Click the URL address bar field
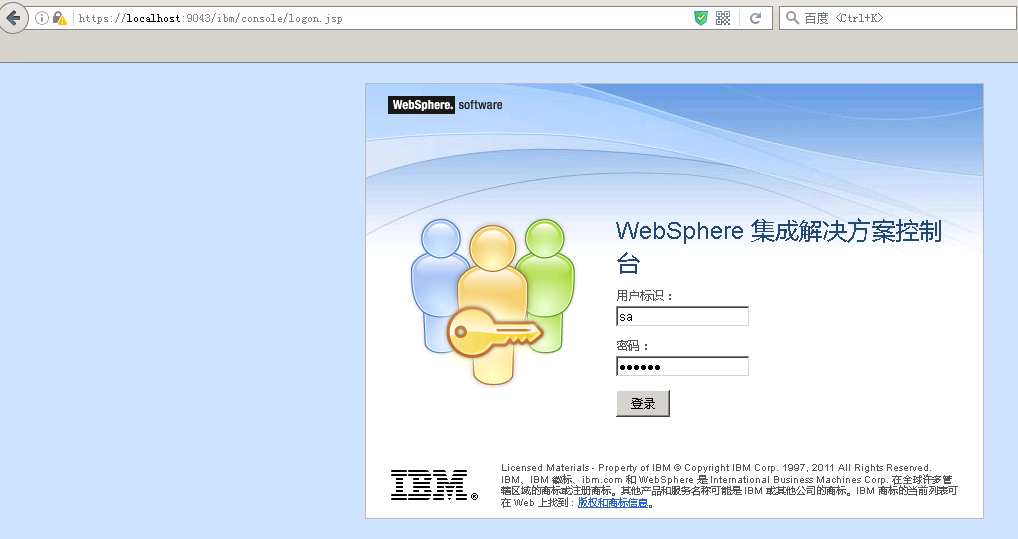The height and width of the screenshot is (539, 1018). tap(383, 18)
